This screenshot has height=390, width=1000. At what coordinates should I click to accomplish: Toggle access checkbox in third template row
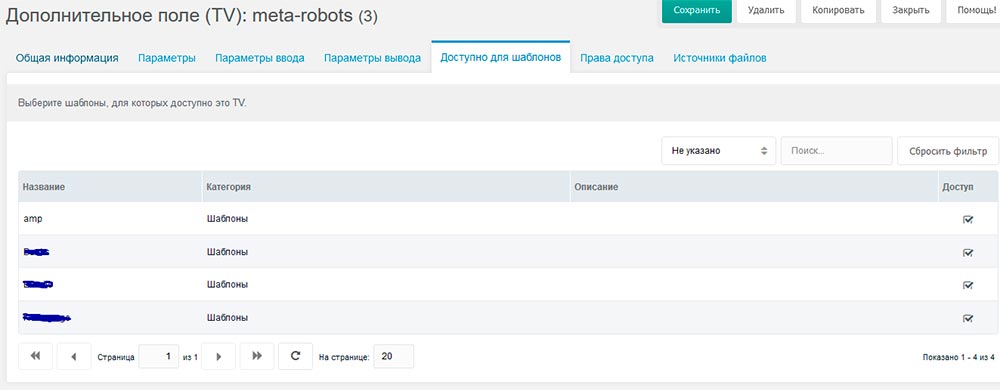(x=967, y=285)
